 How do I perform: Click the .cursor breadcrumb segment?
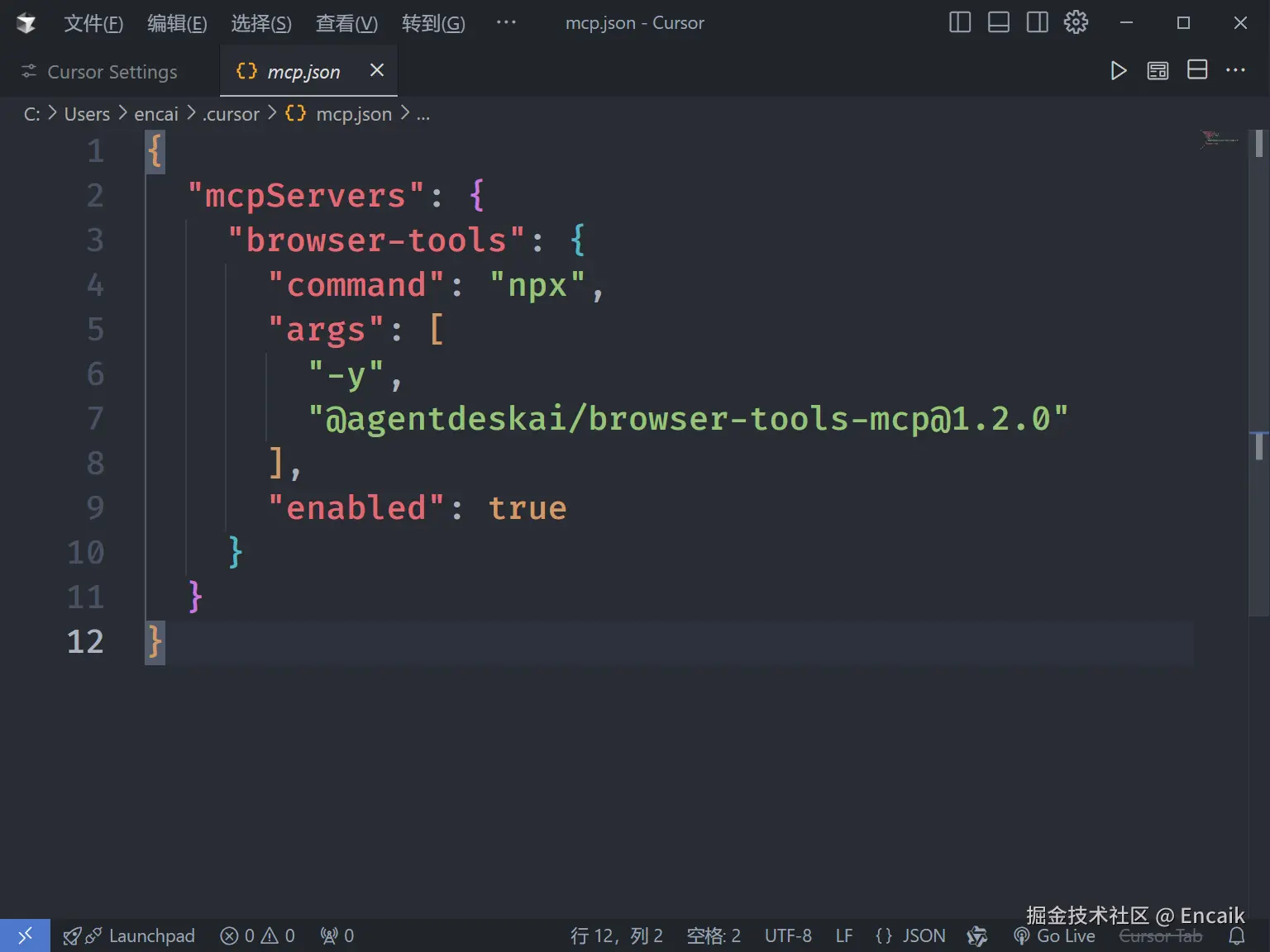point(231,114)
